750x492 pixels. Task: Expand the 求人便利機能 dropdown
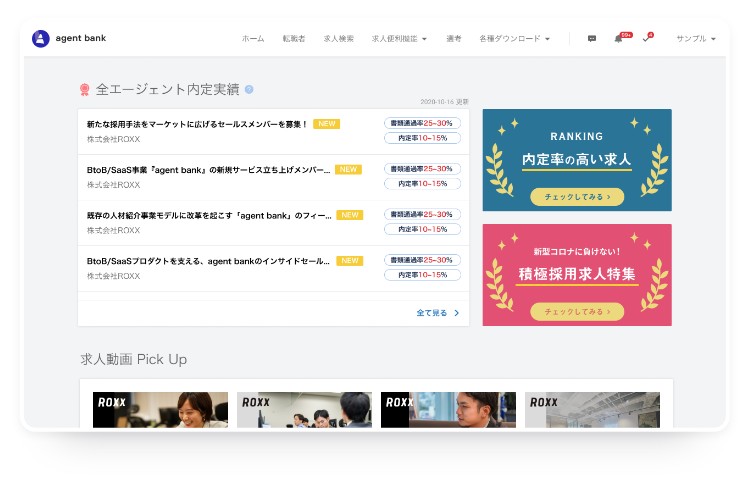click(399, 39)
